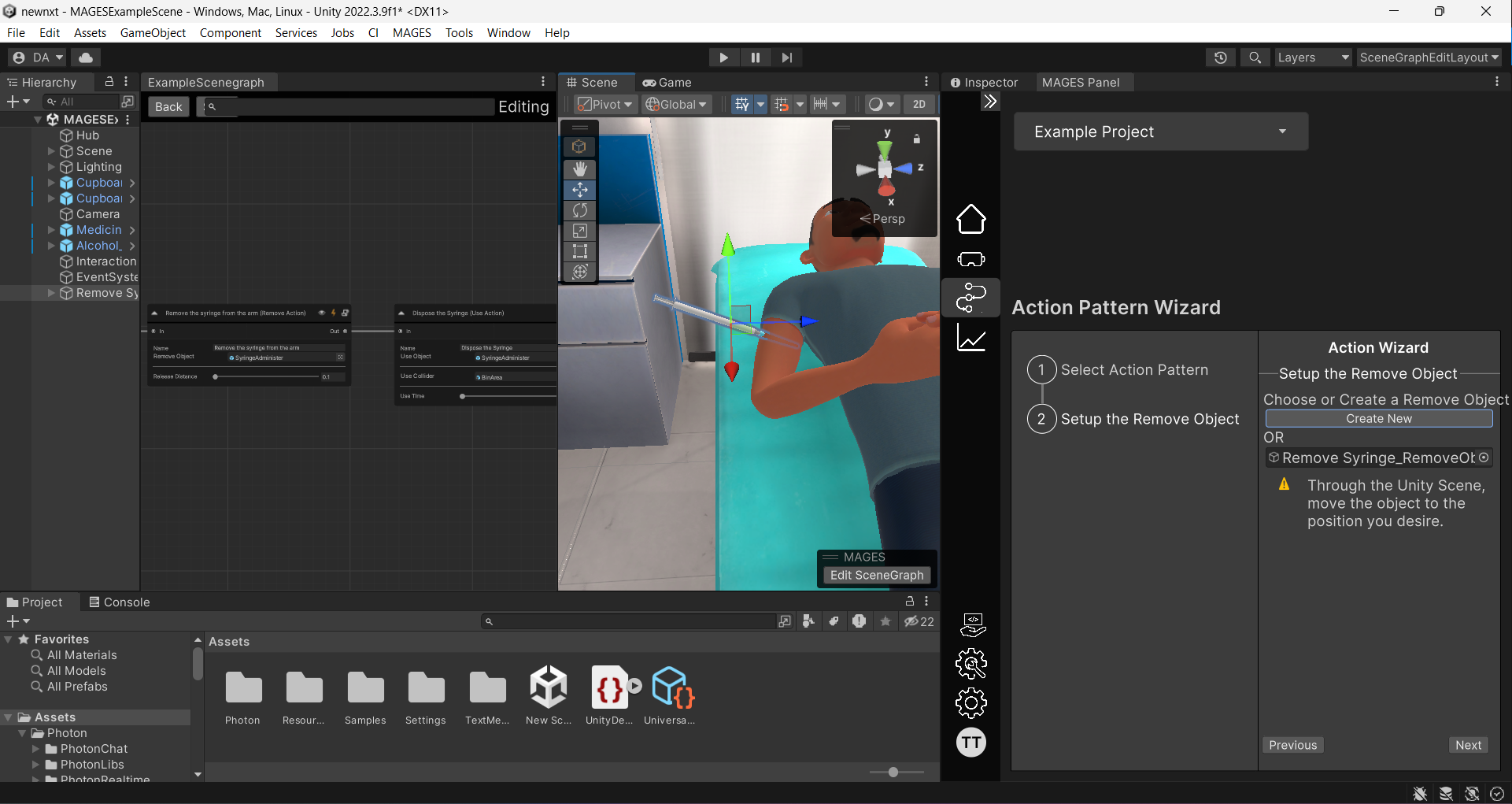
Task: Open the Pivot dropdown in Scene toolbar
Action: pos(604,104)
